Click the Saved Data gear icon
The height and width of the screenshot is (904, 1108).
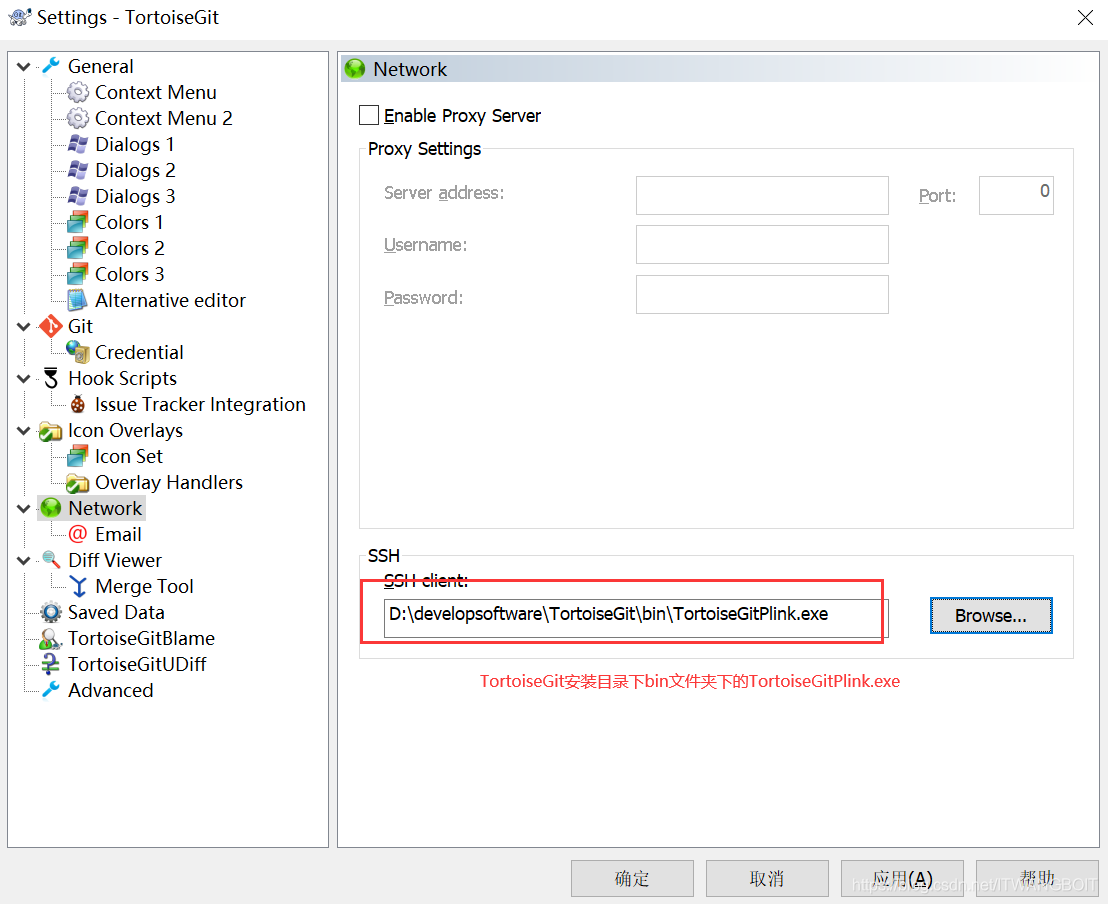tap(51, 612)
